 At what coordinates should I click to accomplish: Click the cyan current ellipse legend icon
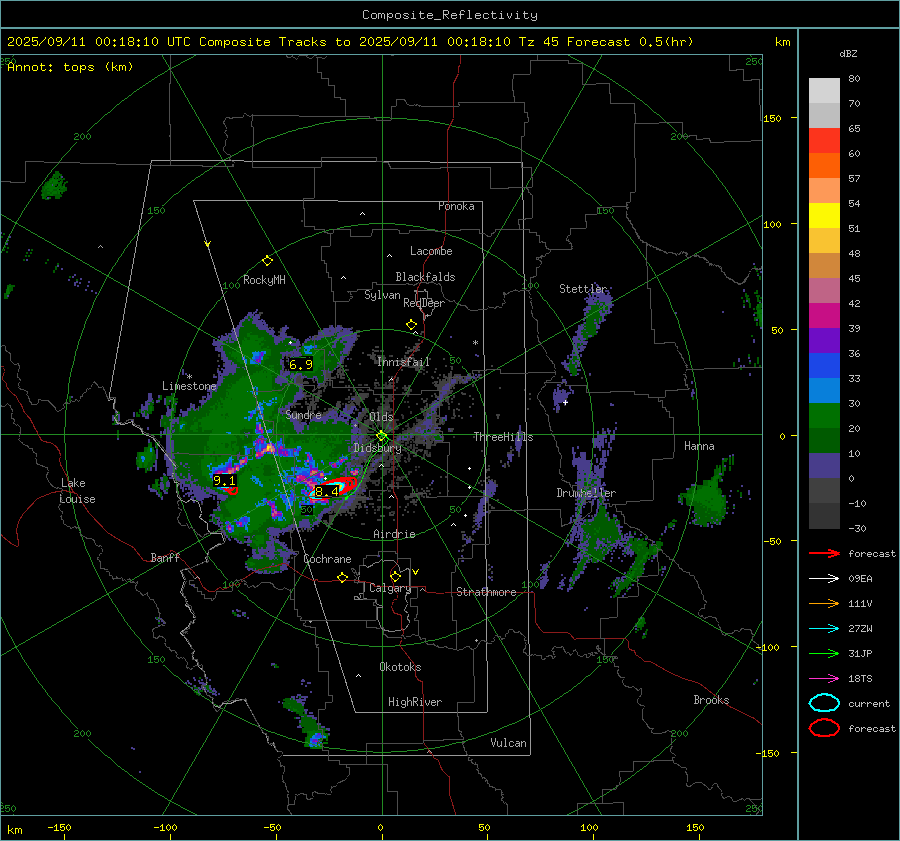pyautogui.click(x=824, y=703)
